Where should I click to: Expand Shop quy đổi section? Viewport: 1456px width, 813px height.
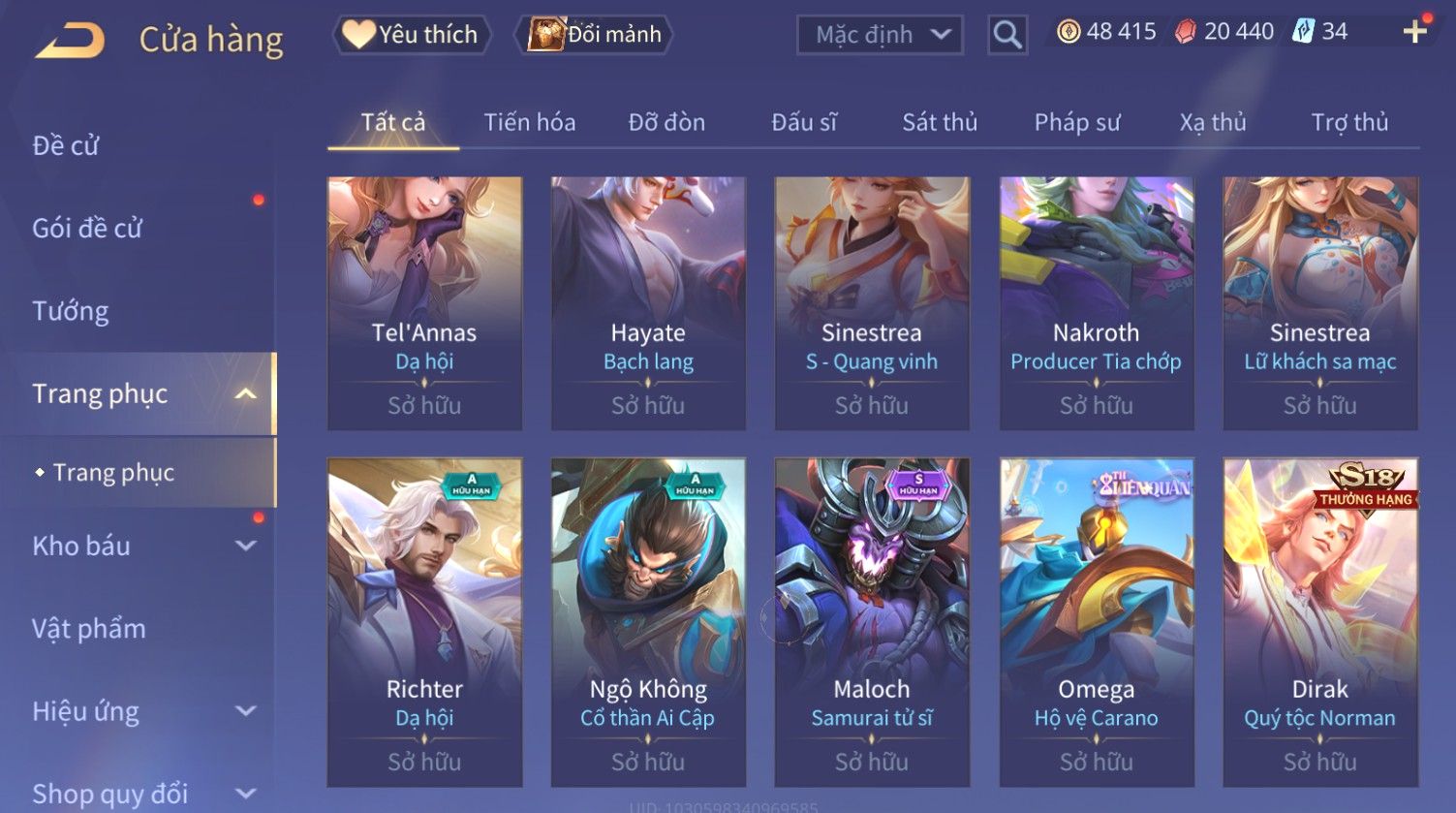246,794
